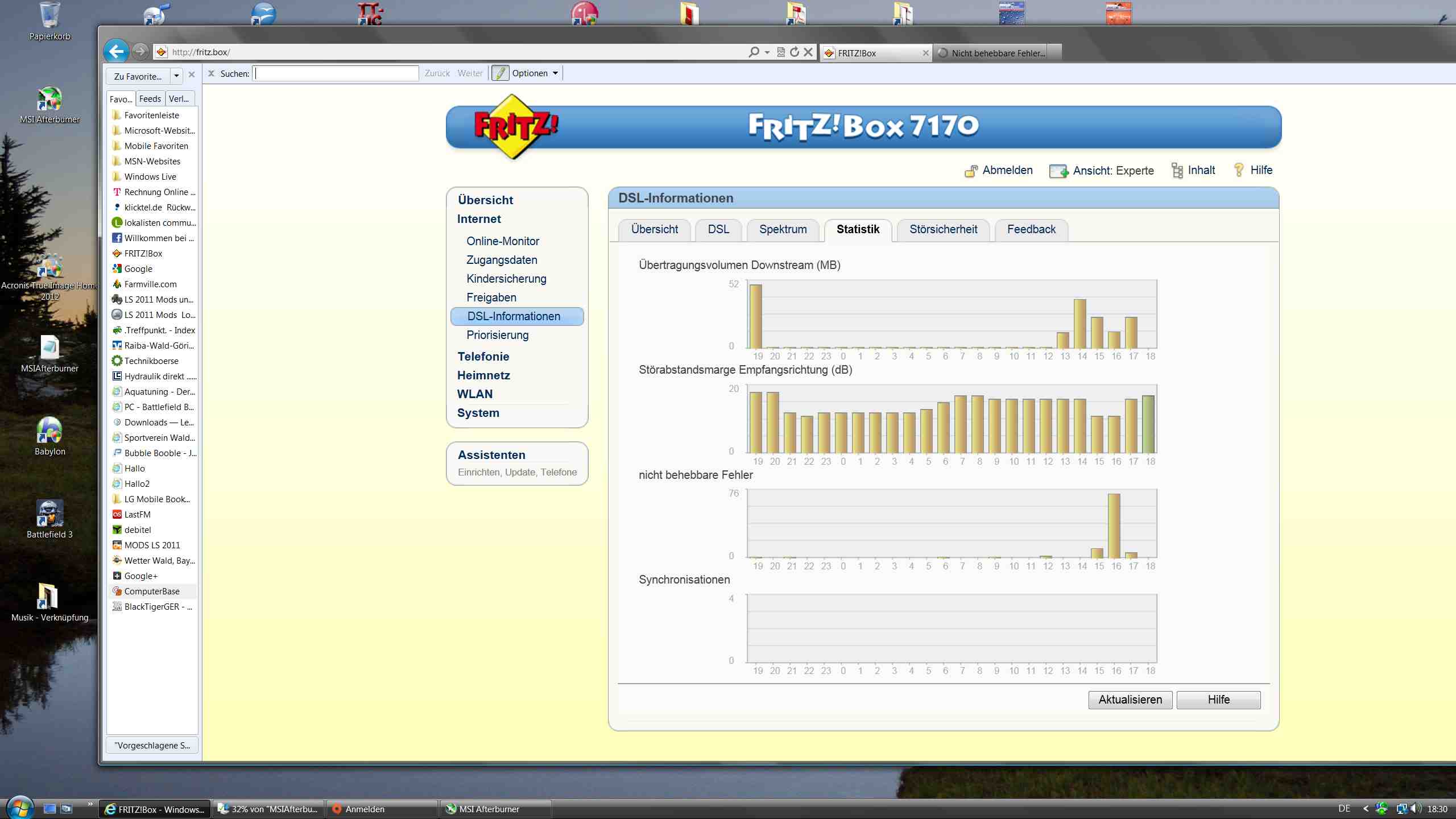Click the Ansicht: Experte view icon
Image resolution: width=1456 pixels, height=819 pixels.
[x=1058, y=171]
